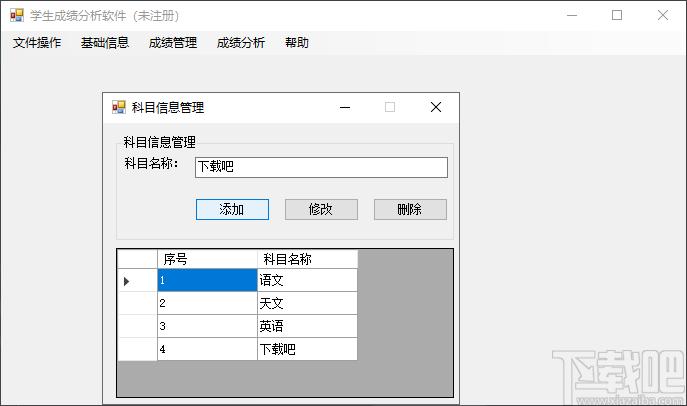Focus the 科目名称 input field
This screenshot has width=687, height=406.
(321, 167)
